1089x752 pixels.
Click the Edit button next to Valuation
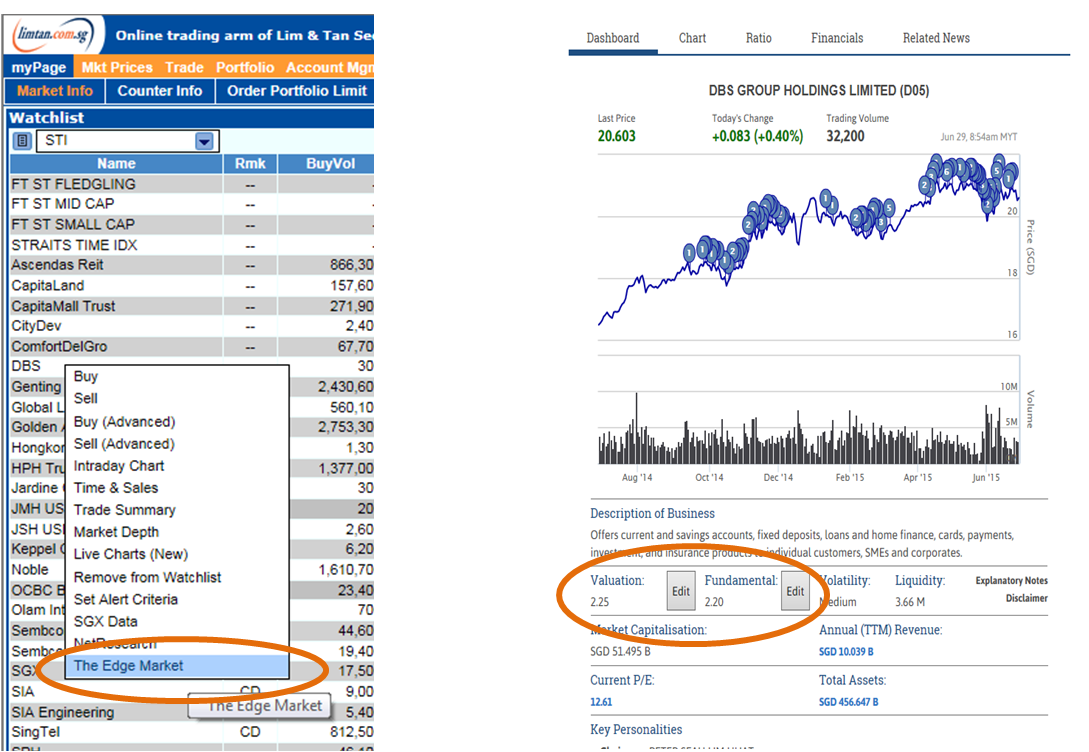tap(681, 591)
